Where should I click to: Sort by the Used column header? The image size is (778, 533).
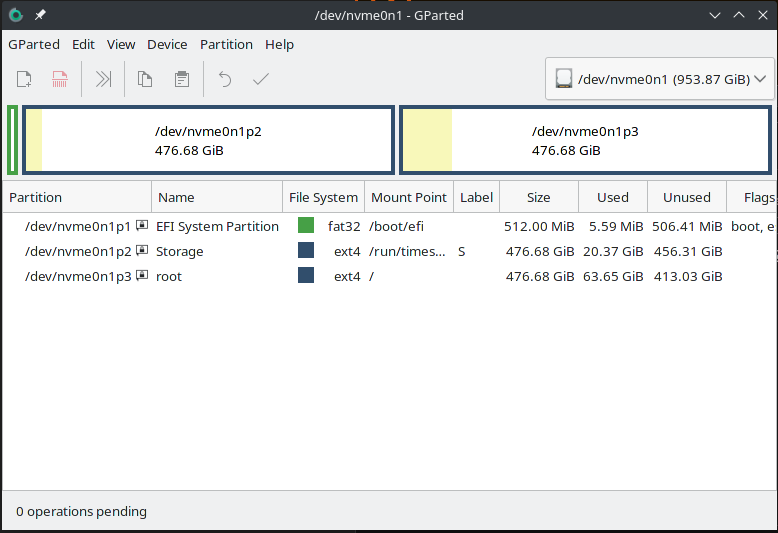(613, 198)
